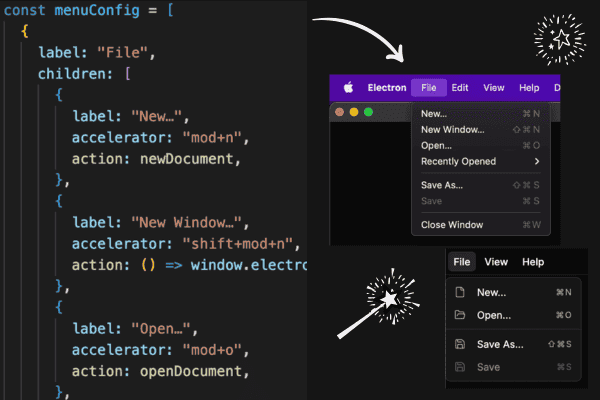This screenshot has height=400, width=600.
Task: Click the Save As floppy disk icon
Action: click(x=460, y=344)
